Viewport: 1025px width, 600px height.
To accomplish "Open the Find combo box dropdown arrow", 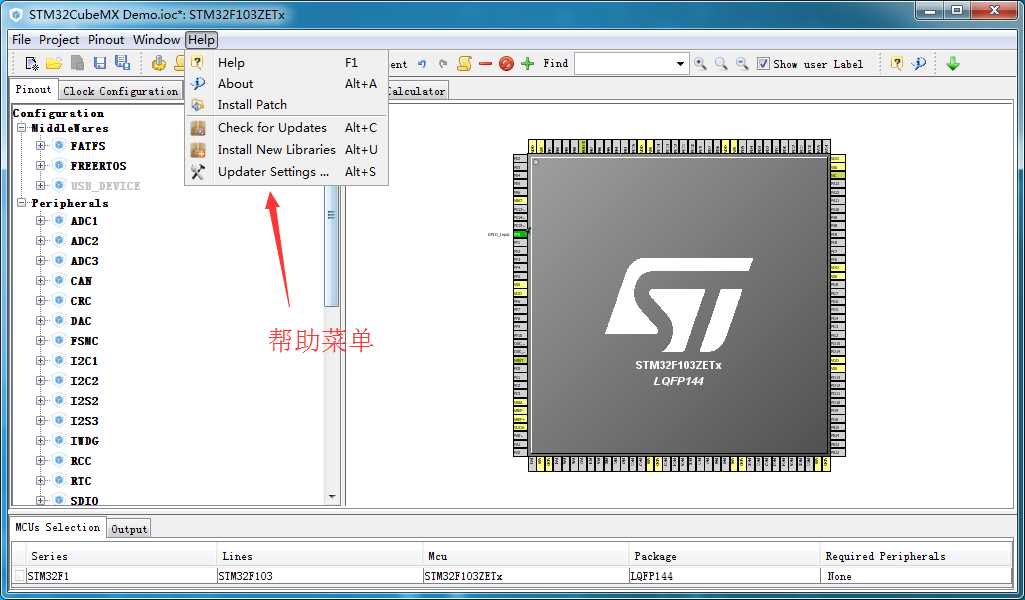I will (680, 63).
